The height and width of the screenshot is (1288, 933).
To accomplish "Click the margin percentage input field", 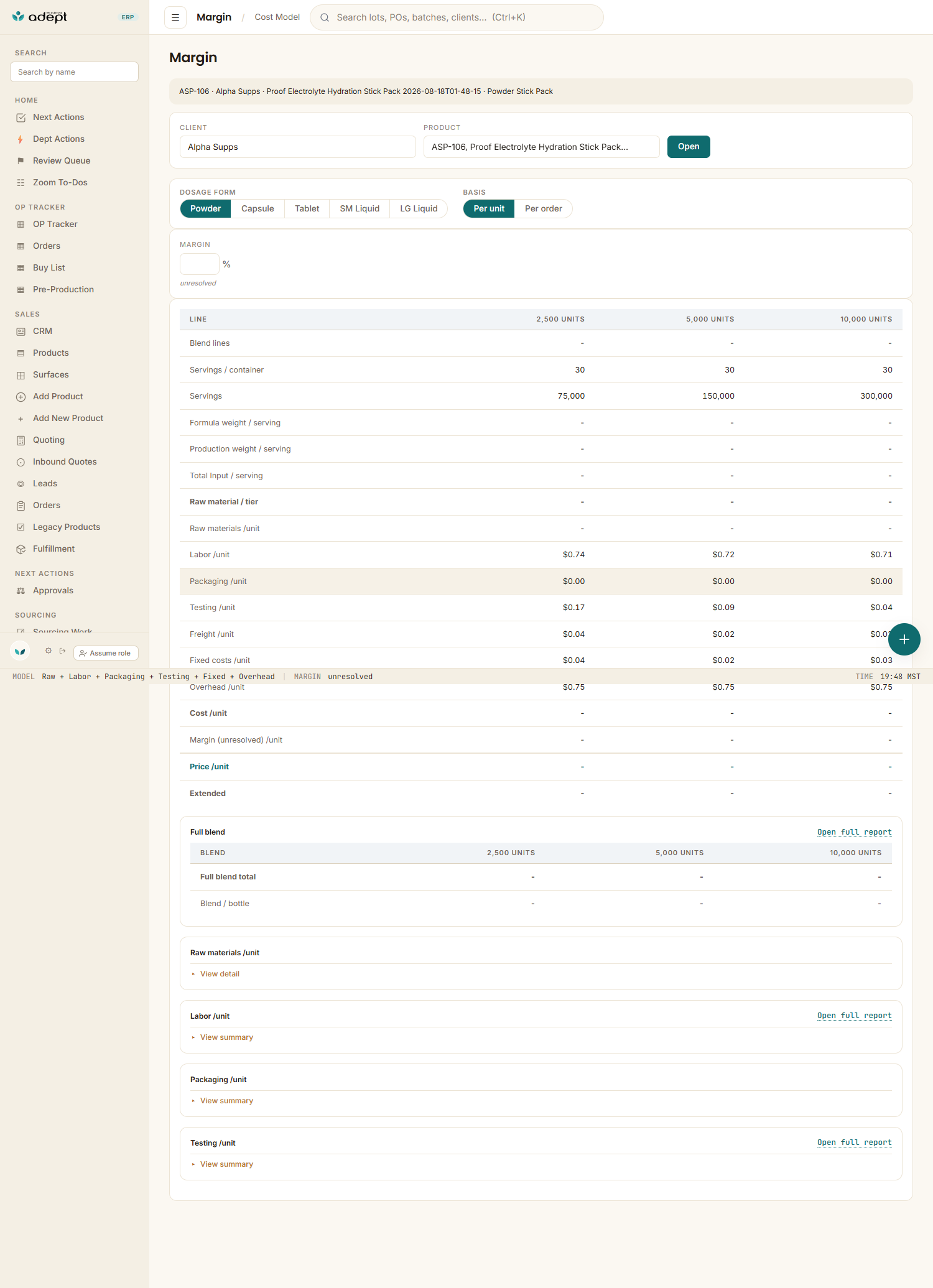I will pyautogui.click(x=200, y=264).
